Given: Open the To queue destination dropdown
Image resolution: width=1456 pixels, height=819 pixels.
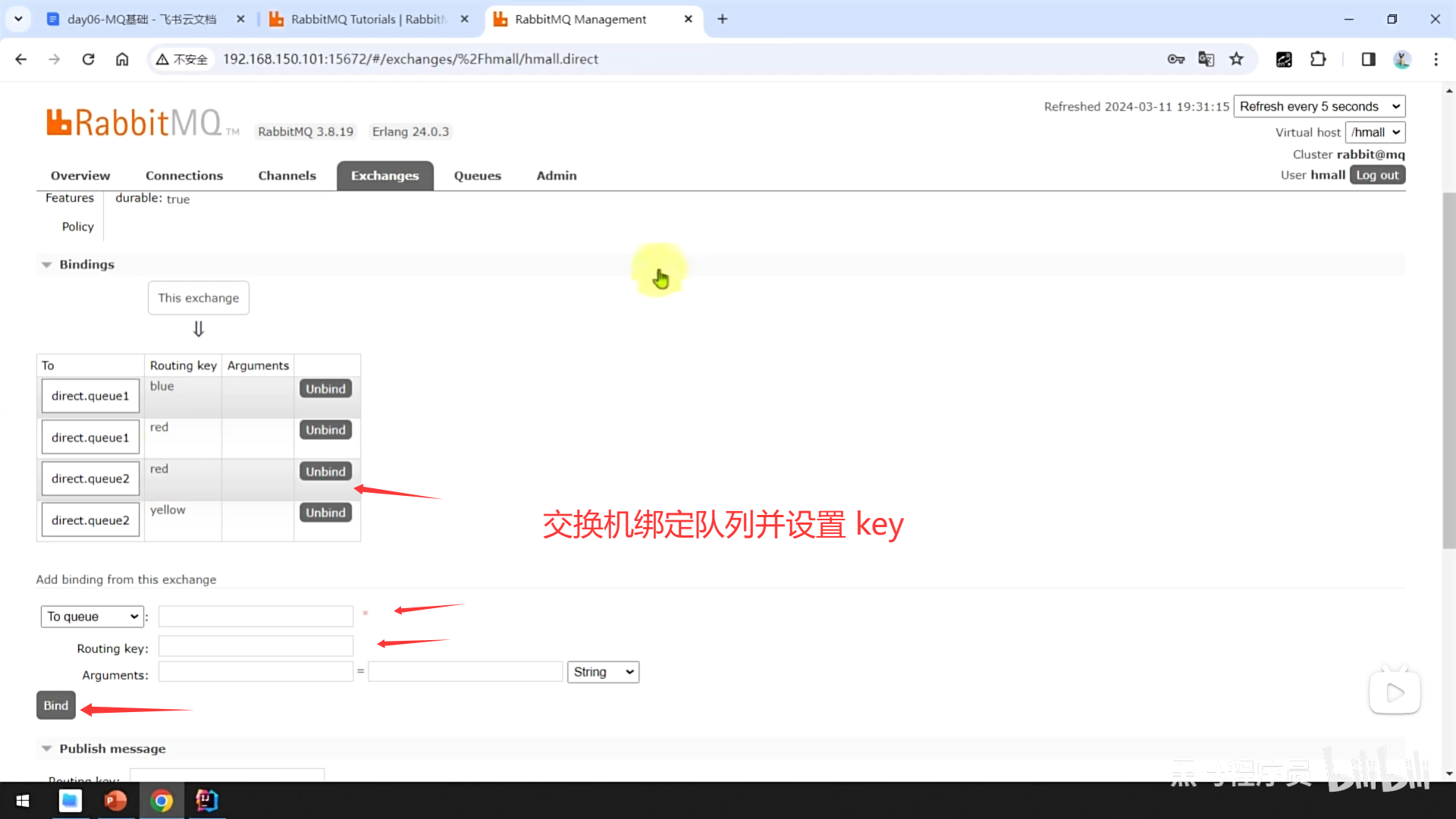Looking at the screenshot, I should pos(92,617).
